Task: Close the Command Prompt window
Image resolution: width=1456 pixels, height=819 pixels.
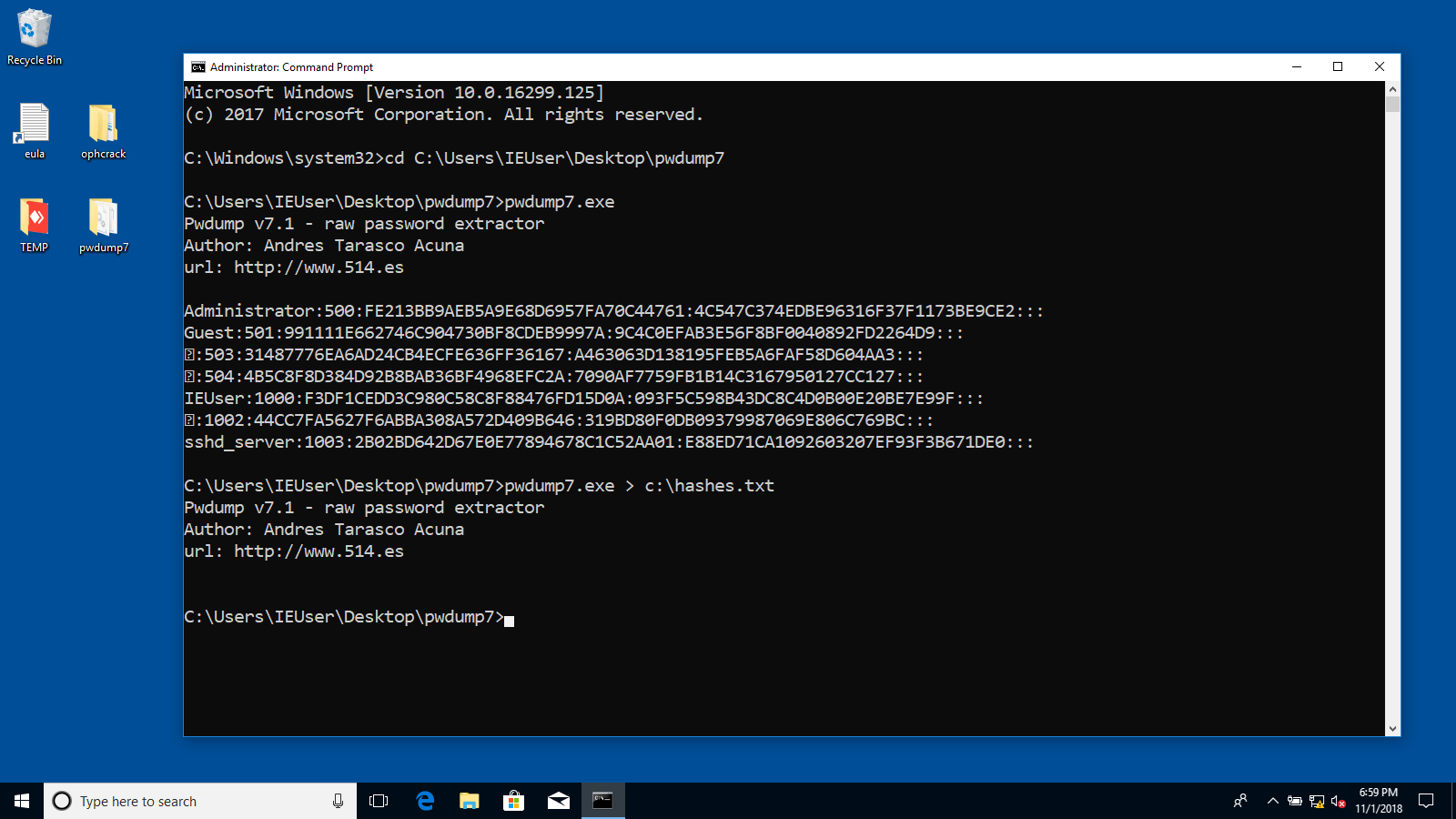Action: click(1380, 67)
